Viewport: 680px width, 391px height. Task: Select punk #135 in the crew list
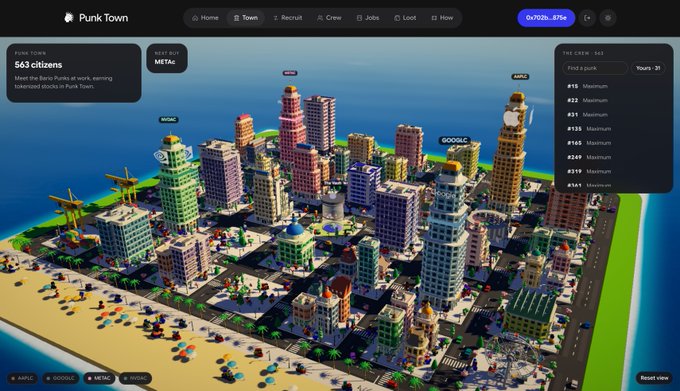click(614, 129)
